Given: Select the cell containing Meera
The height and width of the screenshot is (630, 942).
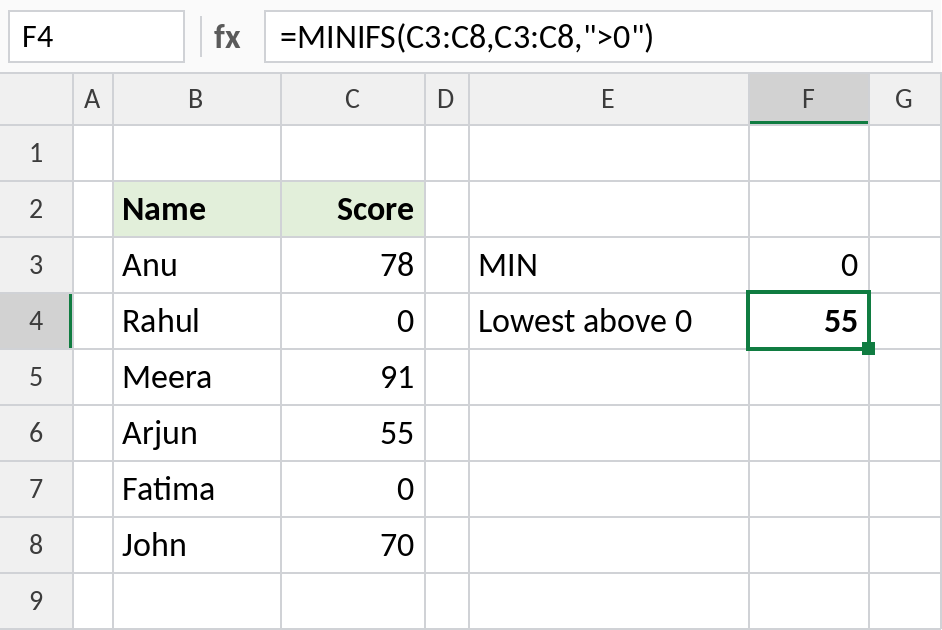Looking at the screenshot, I should pyautogui.click(x=196, y=377).
